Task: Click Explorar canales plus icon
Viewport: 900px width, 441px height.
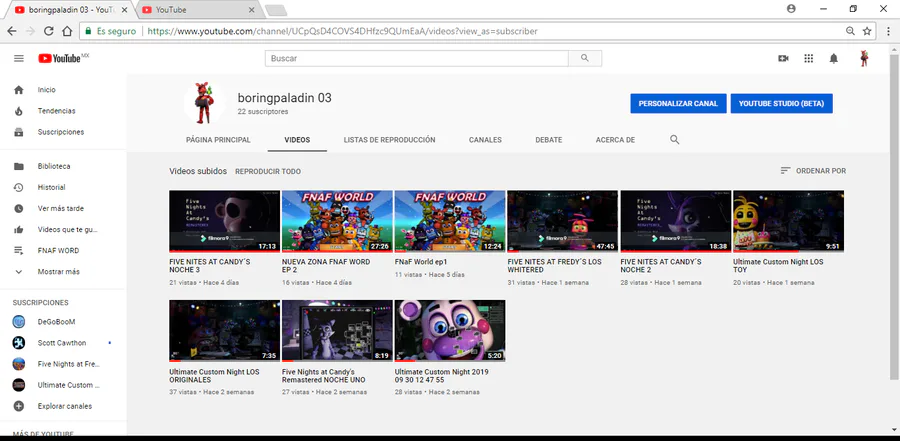Action: pos(19,406)
